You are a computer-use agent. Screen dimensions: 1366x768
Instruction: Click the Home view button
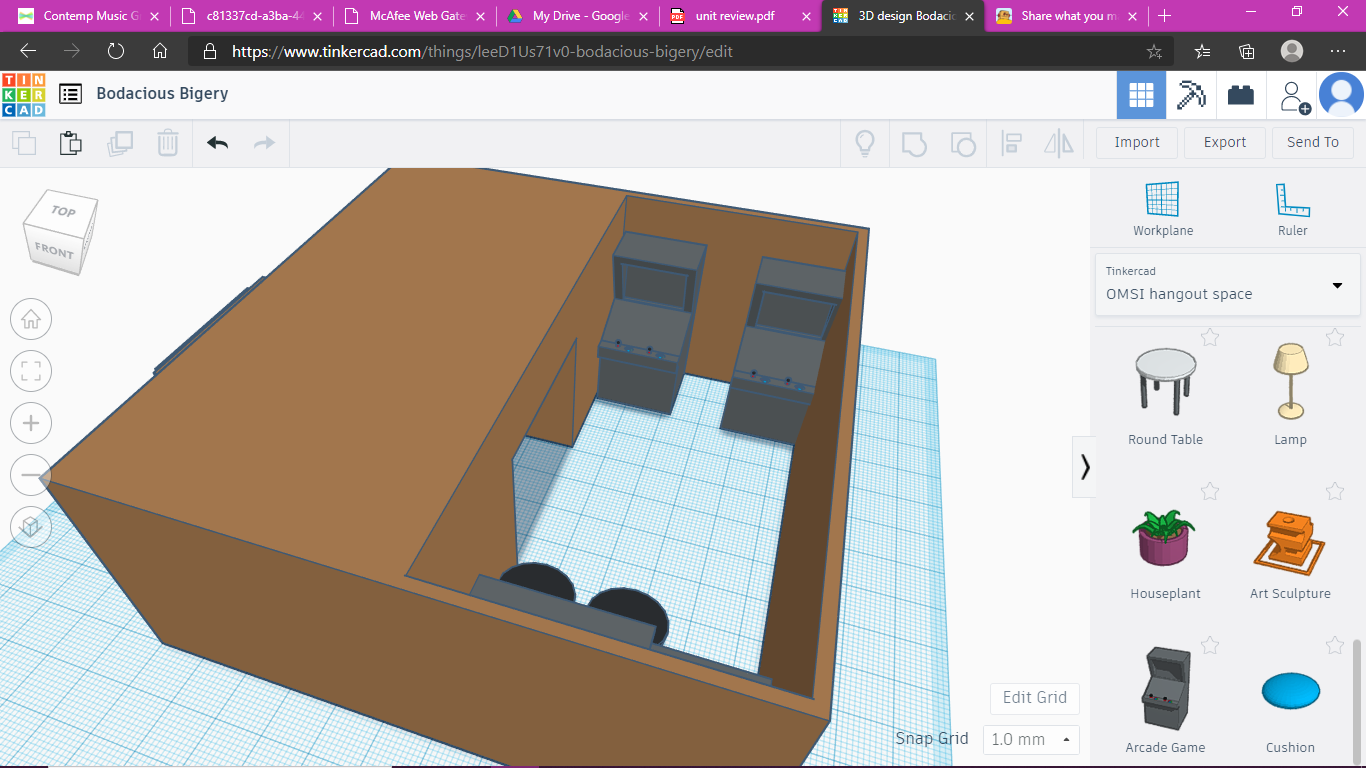pos(31,320)
